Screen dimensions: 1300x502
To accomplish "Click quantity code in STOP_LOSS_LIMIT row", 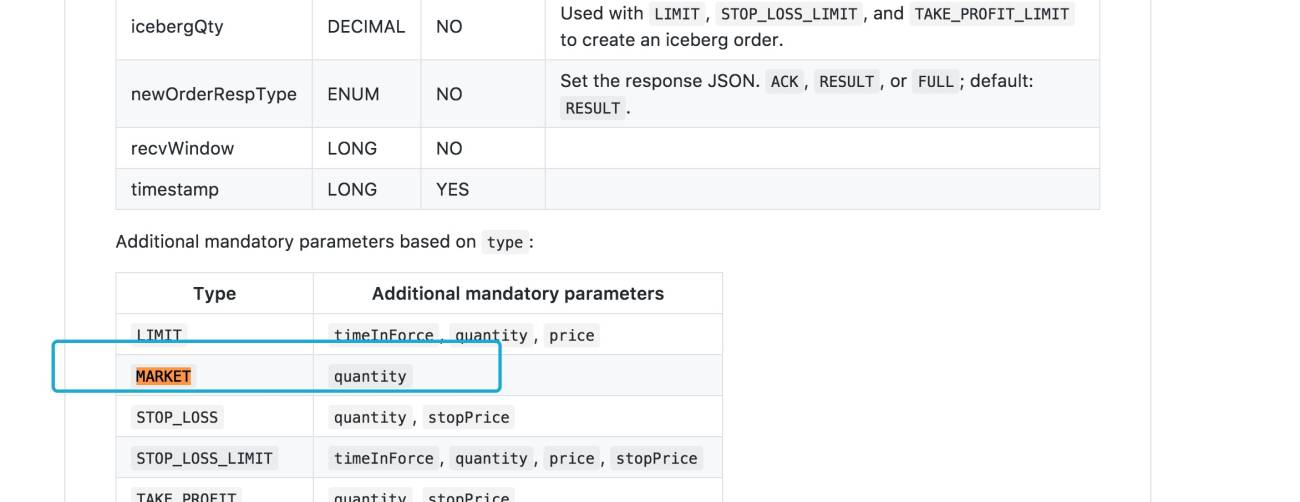I will click(491, 458).
